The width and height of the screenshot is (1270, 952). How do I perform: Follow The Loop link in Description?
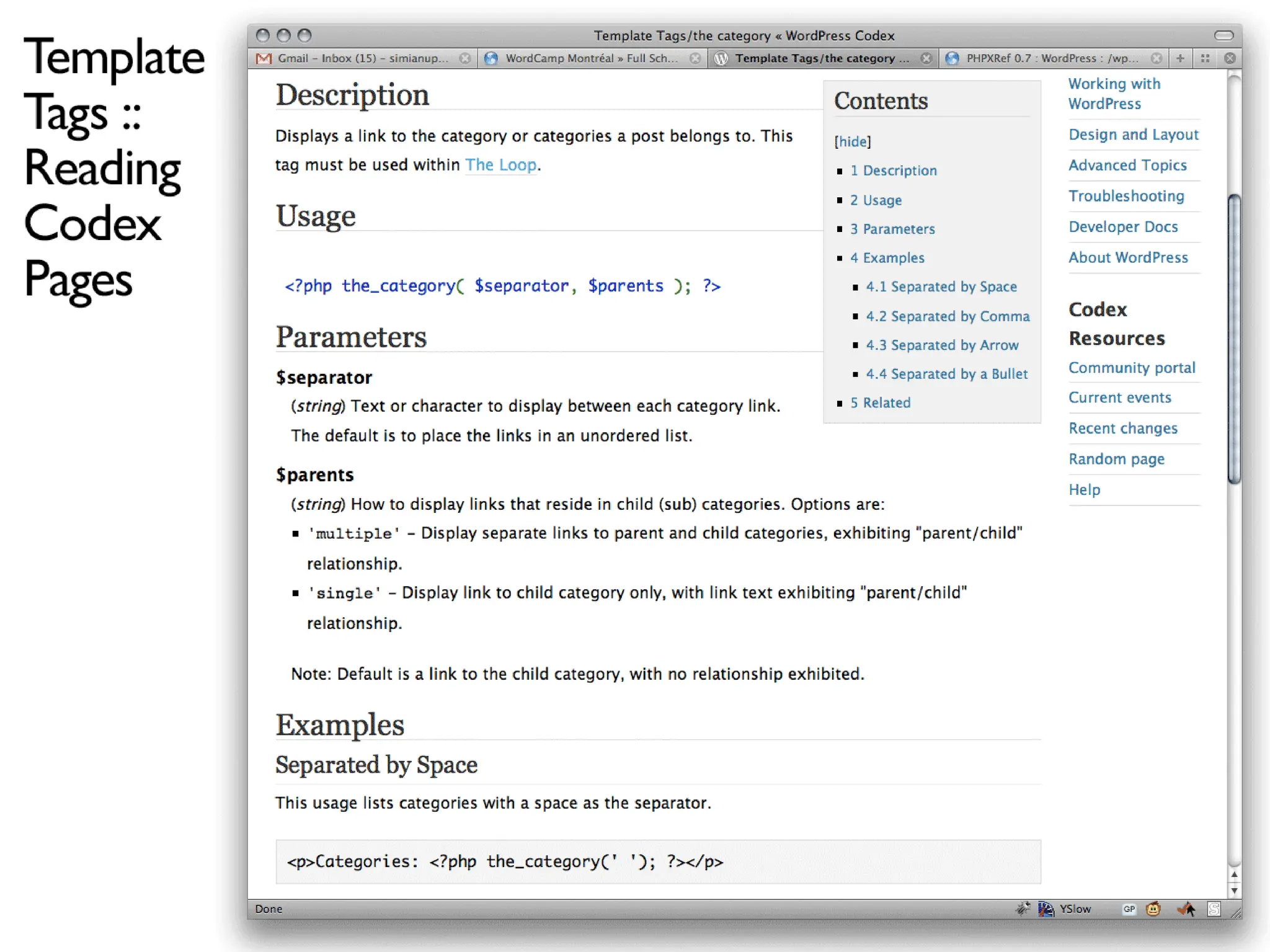click(x=500, y=165)
